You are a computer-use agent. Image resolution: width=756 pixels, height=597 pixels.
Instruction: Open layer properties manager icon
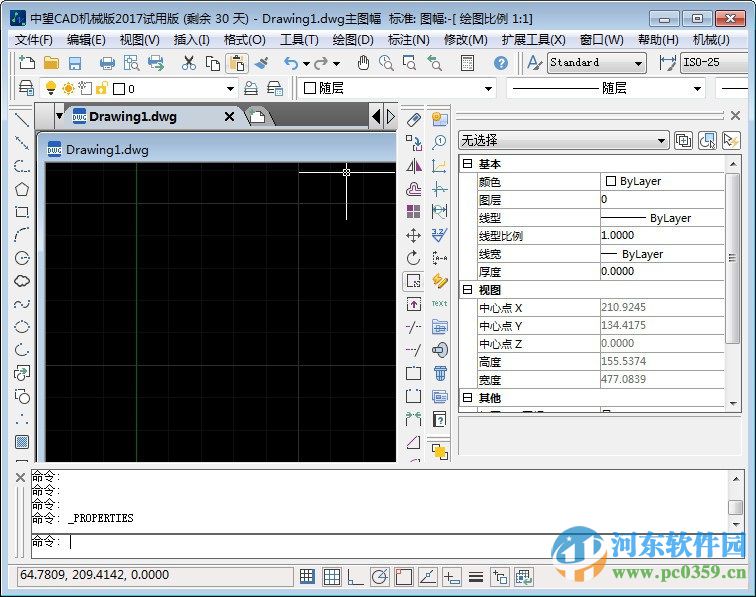[x=26, y=88]
